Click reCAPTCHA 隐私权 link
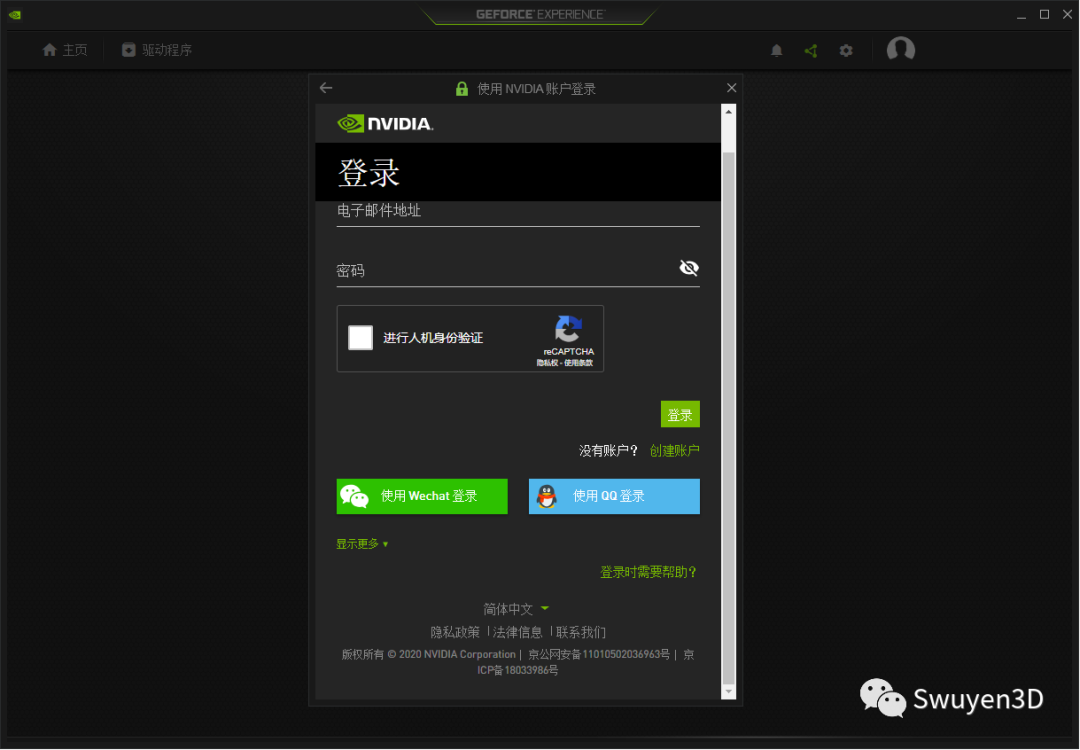 (x=547, y=363)
